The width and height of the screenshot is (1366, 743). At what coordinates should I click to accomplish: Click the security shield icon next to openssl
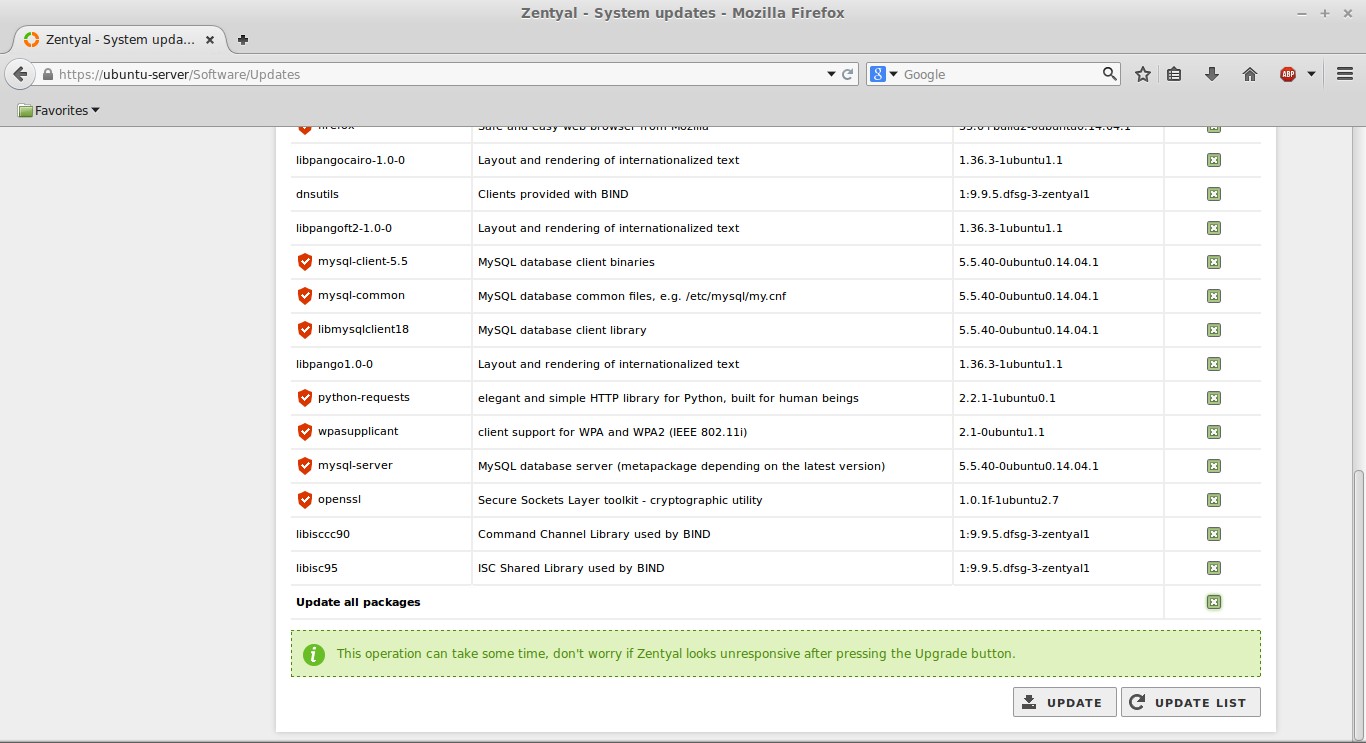[x=305, y=500]
